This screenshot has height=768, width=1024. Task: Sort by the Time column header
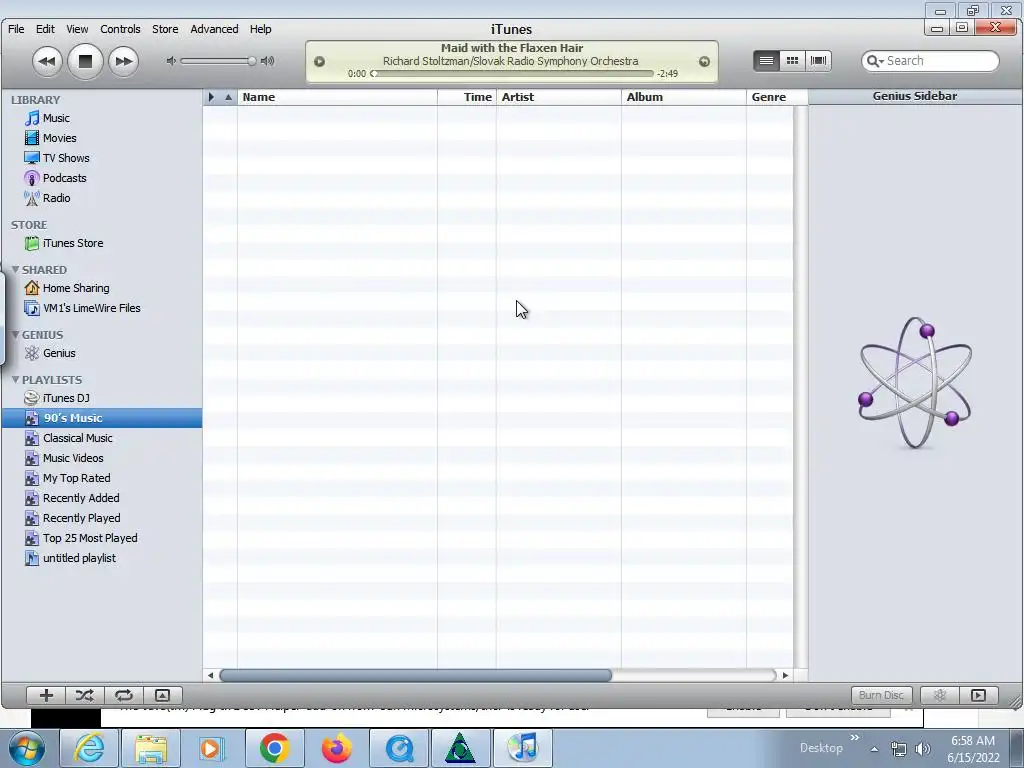[x=467, y=97]
